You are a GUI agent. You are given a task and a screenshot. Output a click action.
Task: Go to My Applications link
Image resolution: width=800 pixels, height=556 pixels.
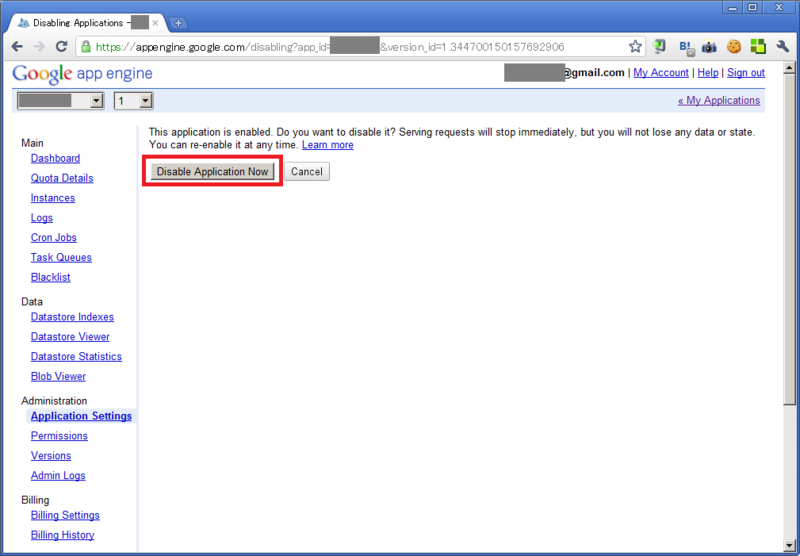719,100
